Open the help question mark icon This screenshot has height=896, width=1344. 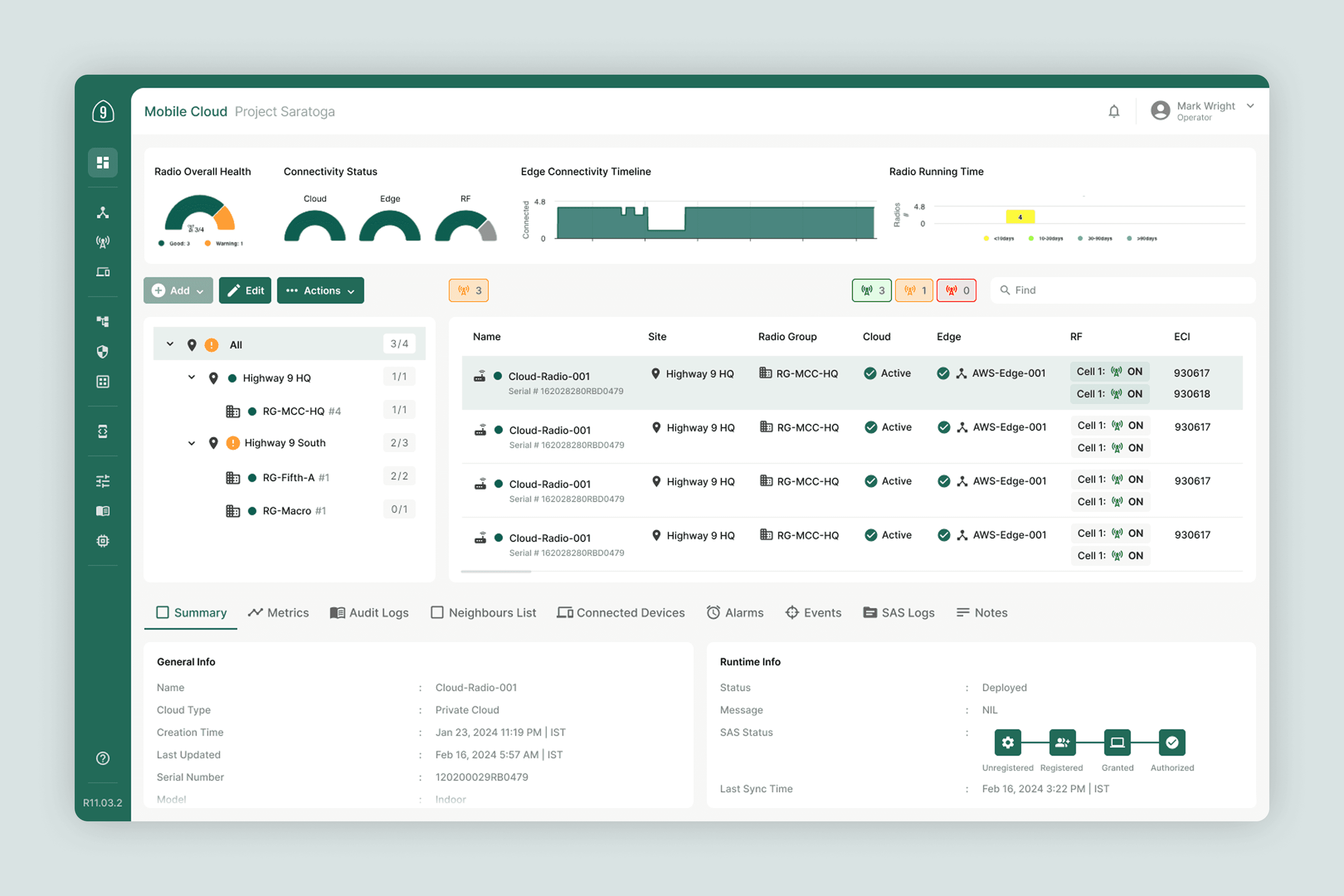click(x=103, y=758)
